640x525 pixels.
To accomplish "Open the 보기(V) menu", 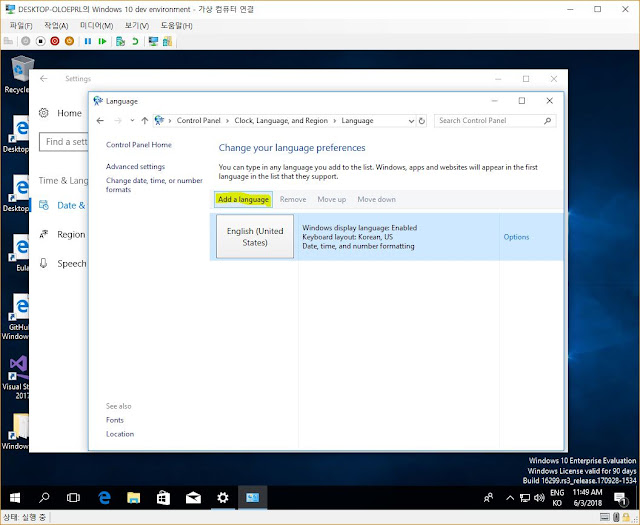I will click(137, 26).
